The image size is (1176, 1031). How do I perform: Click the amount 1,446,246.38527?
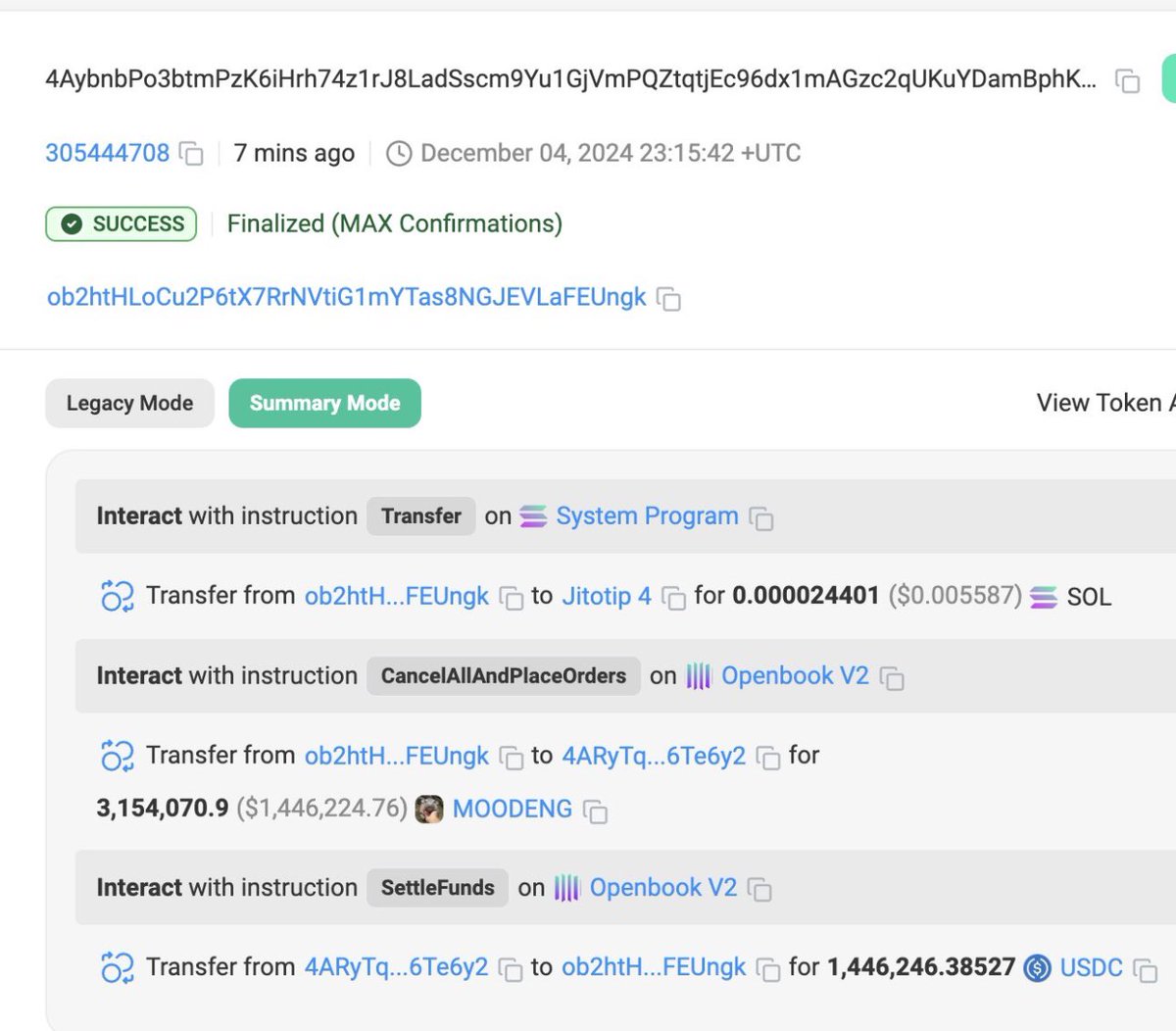(921, 967)
